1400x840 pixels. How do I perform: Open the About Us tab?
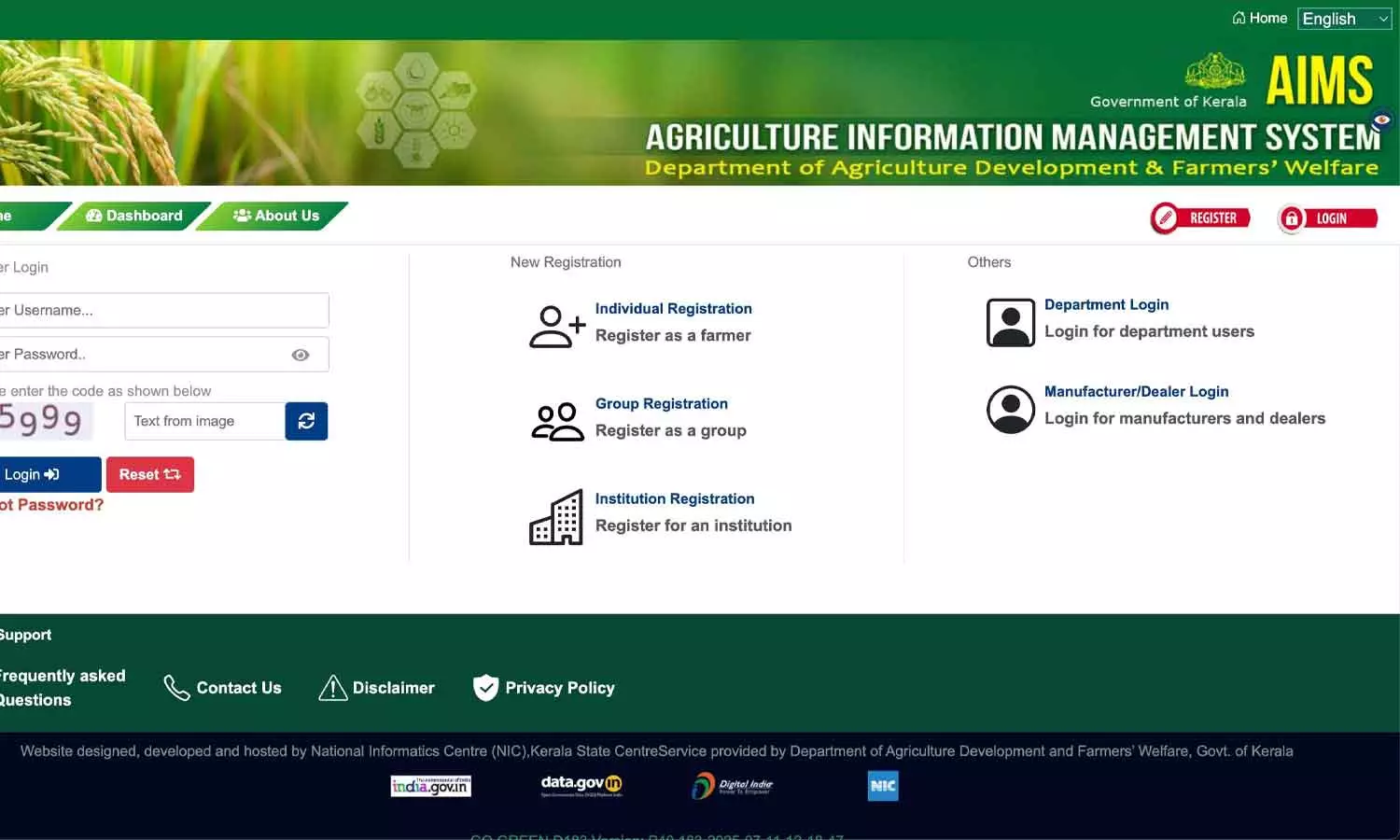tap(276, 216)
